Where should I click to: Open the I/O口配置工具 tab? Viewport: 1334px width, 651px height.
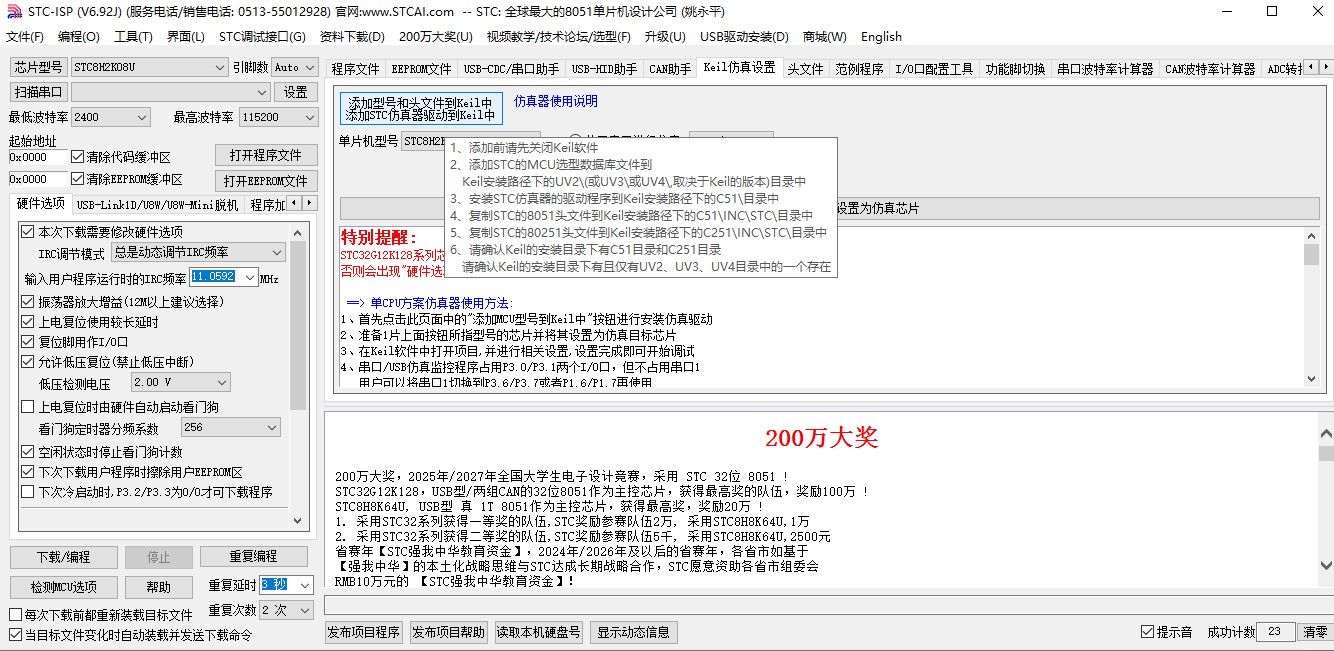tap(933, 69)
